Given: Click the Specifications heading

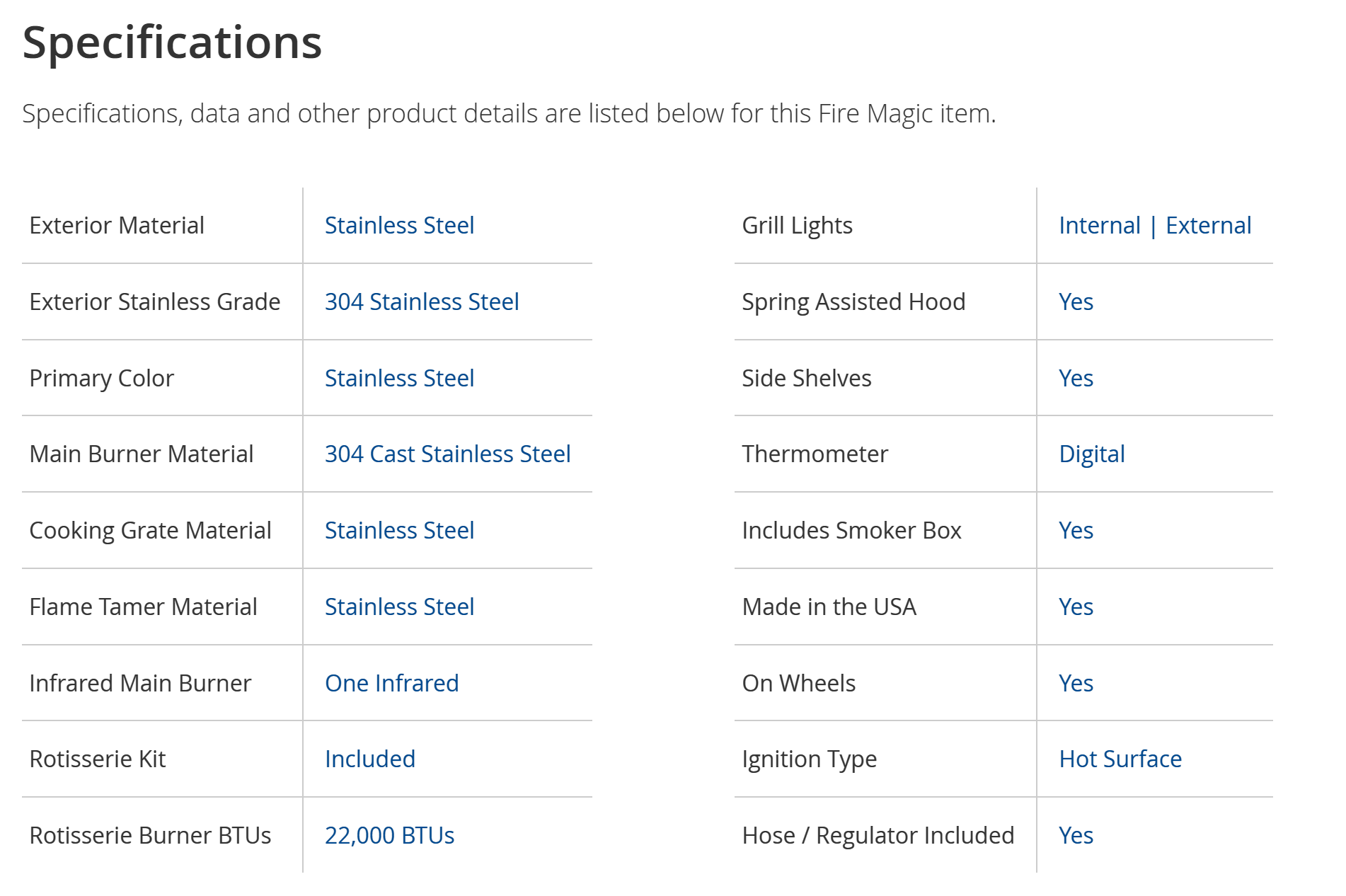Looking at the screenshot, I should [172, 42].
